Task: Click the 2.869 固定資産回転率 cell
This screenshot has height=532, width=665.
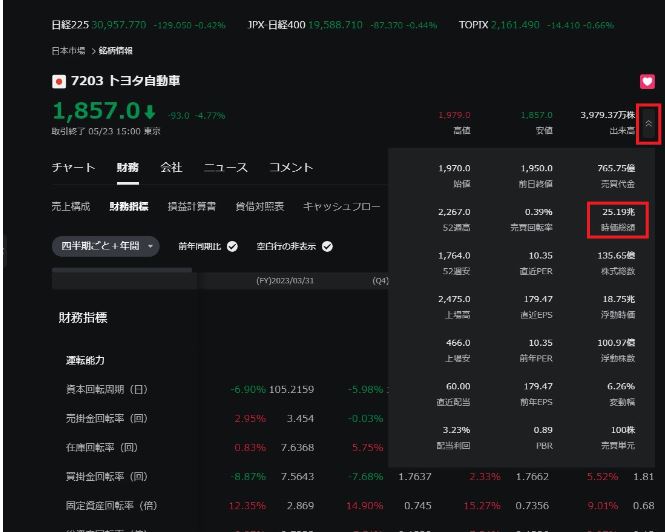Action: pyautogui.click(x=301, y=506)
